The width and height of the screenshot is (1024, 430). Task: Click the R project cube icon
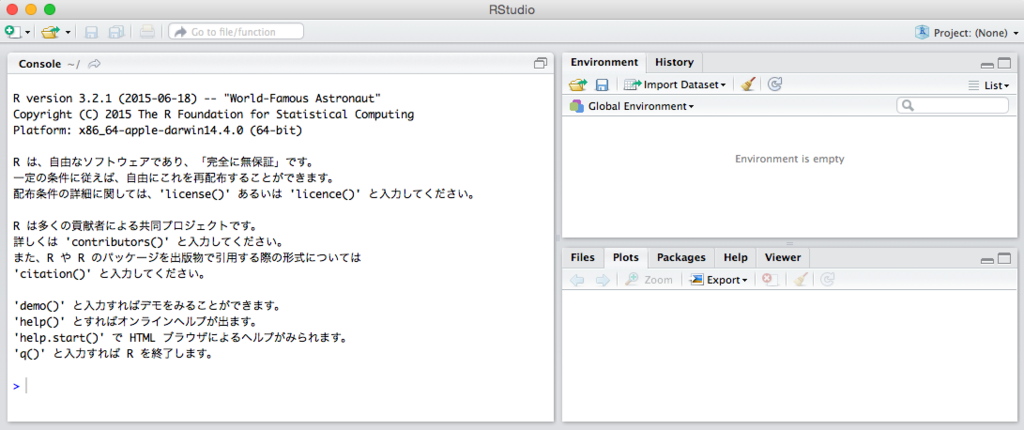click(923, 32)
